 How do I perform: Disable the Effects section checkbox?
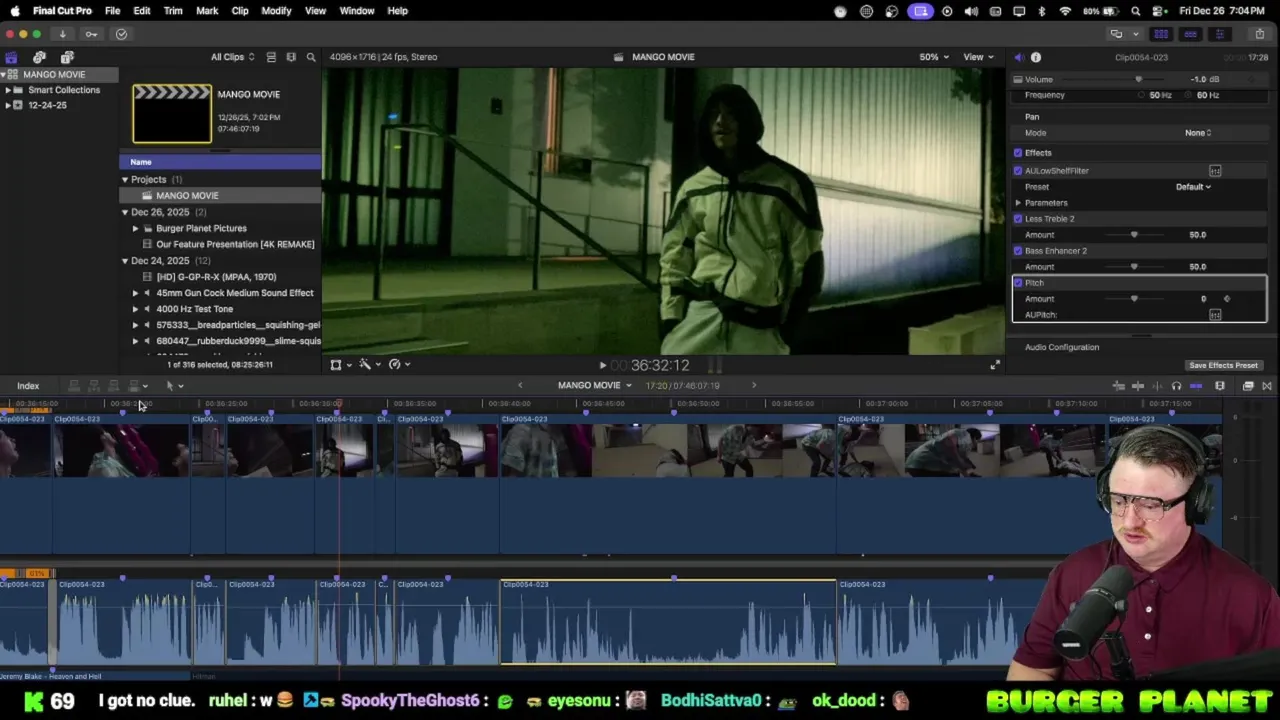tap(1018, 153)
